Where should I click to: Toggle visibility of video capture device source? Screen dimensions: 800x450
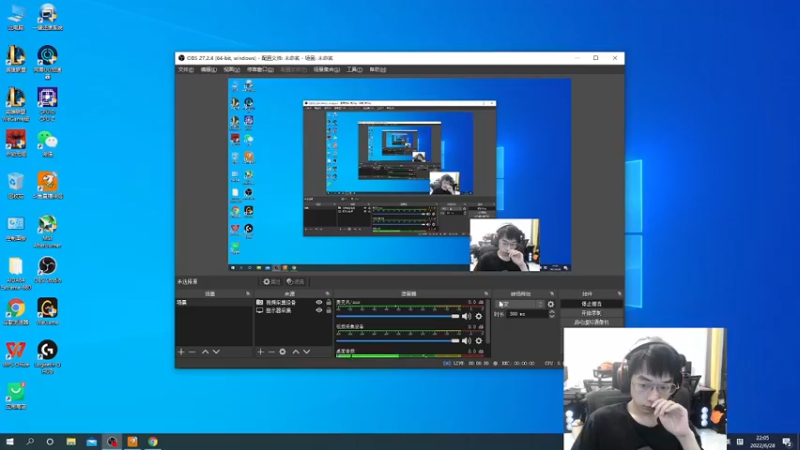click(319, 303)
